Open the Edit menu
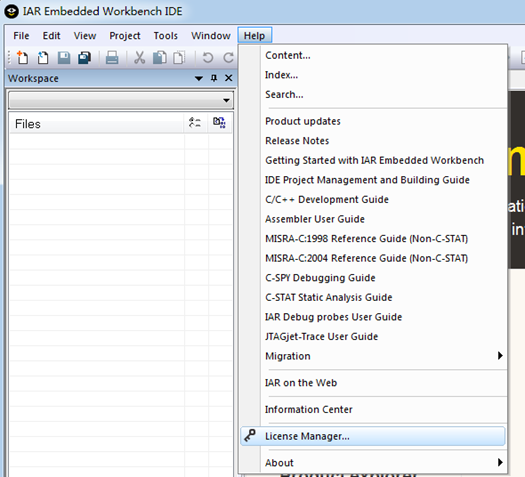This screenshot has height=477, width=525. pyautogui.click(x=51, y=36)
